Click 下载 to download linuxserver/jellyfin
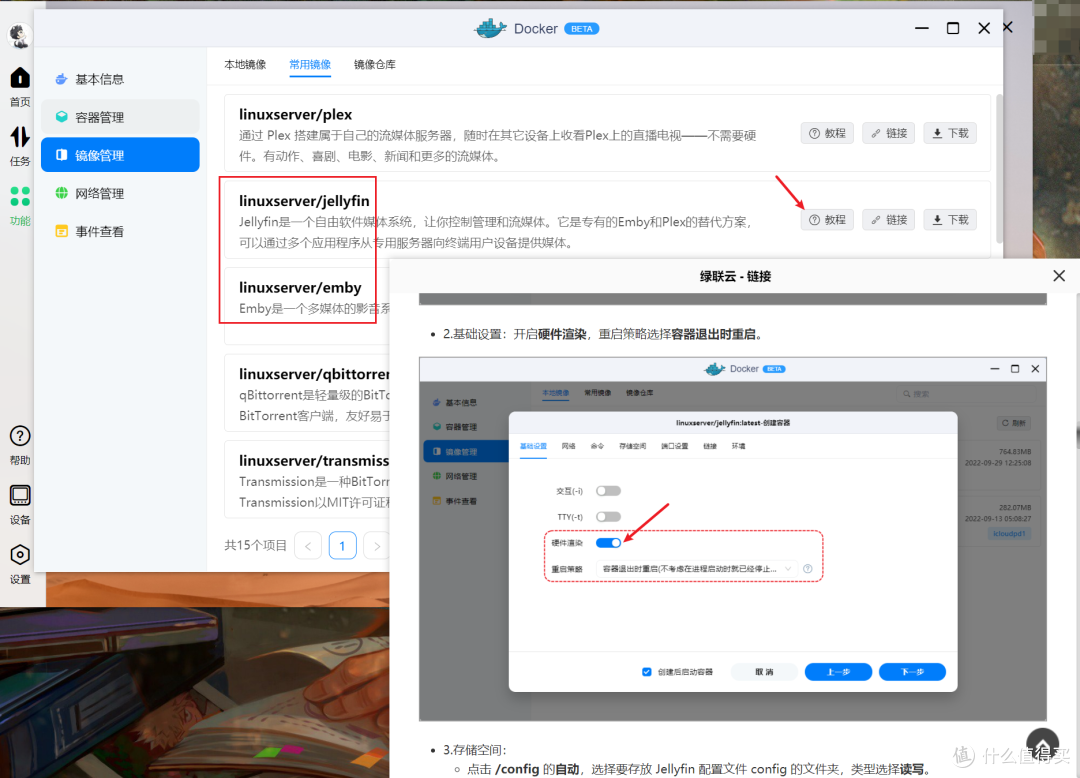 (950, 220)
